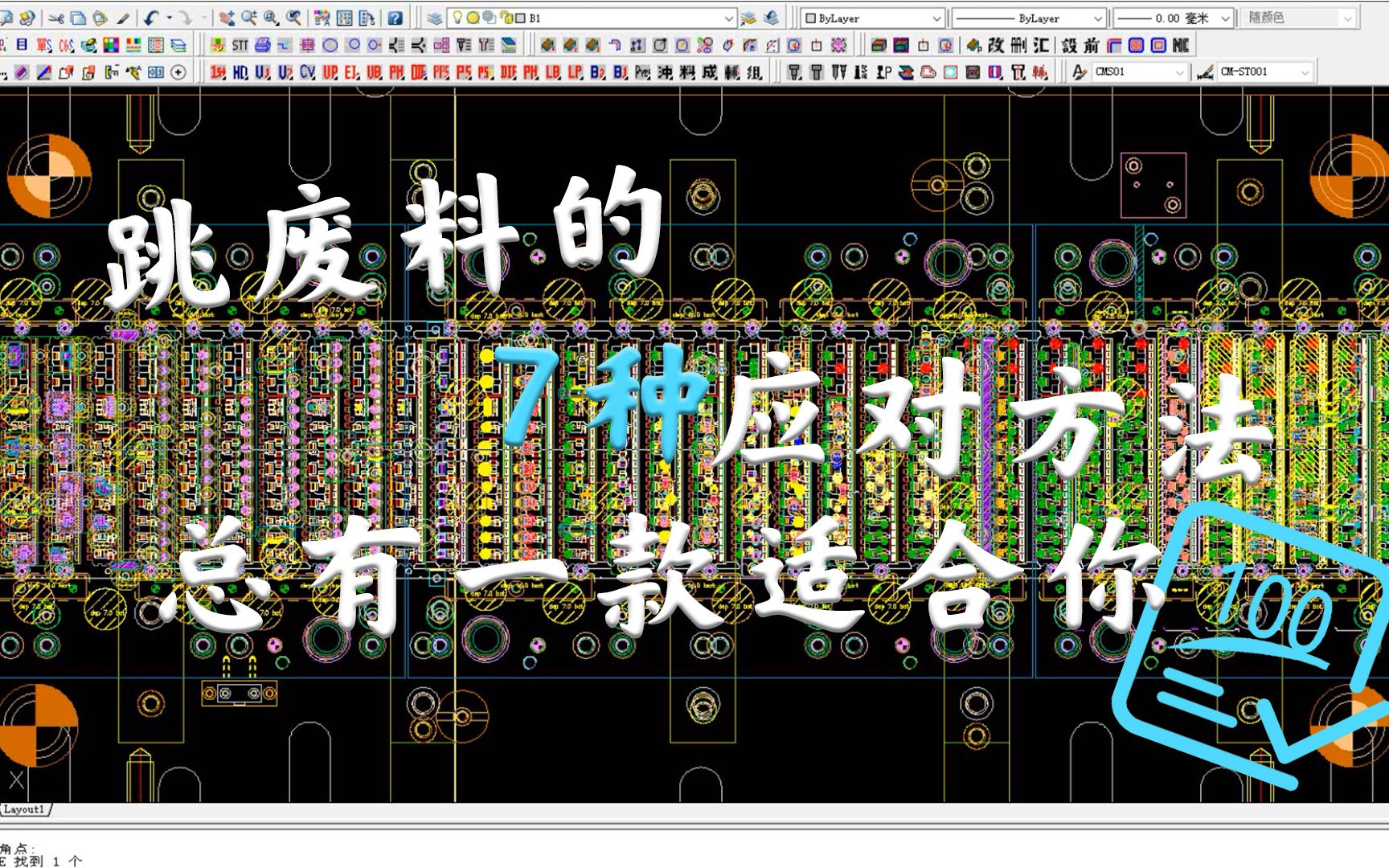Image resolution: width=1389 pixels, height=868 pixels.
Task: Click the NC icon near the right toolbar
Action: click(1181, 46)
